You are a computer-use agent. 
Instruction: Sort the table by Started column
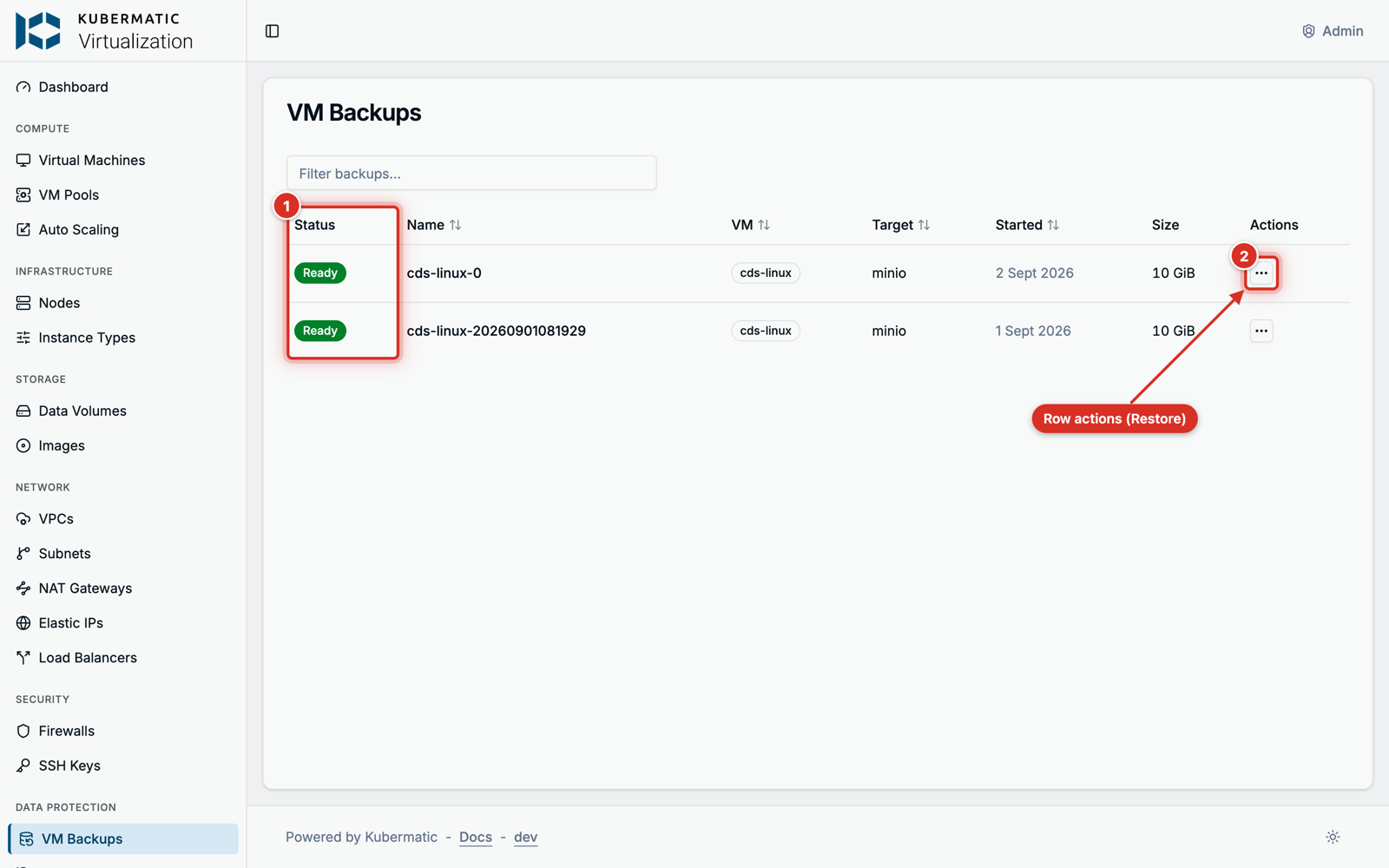[x=1027, y=225]
